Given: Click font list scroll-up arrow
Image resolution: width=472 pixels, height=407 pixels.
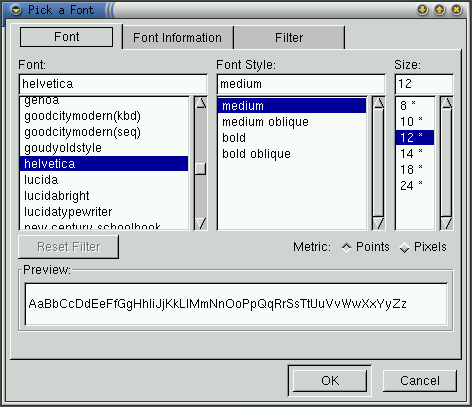Looking at the screenshot, I should coord(201,103).
